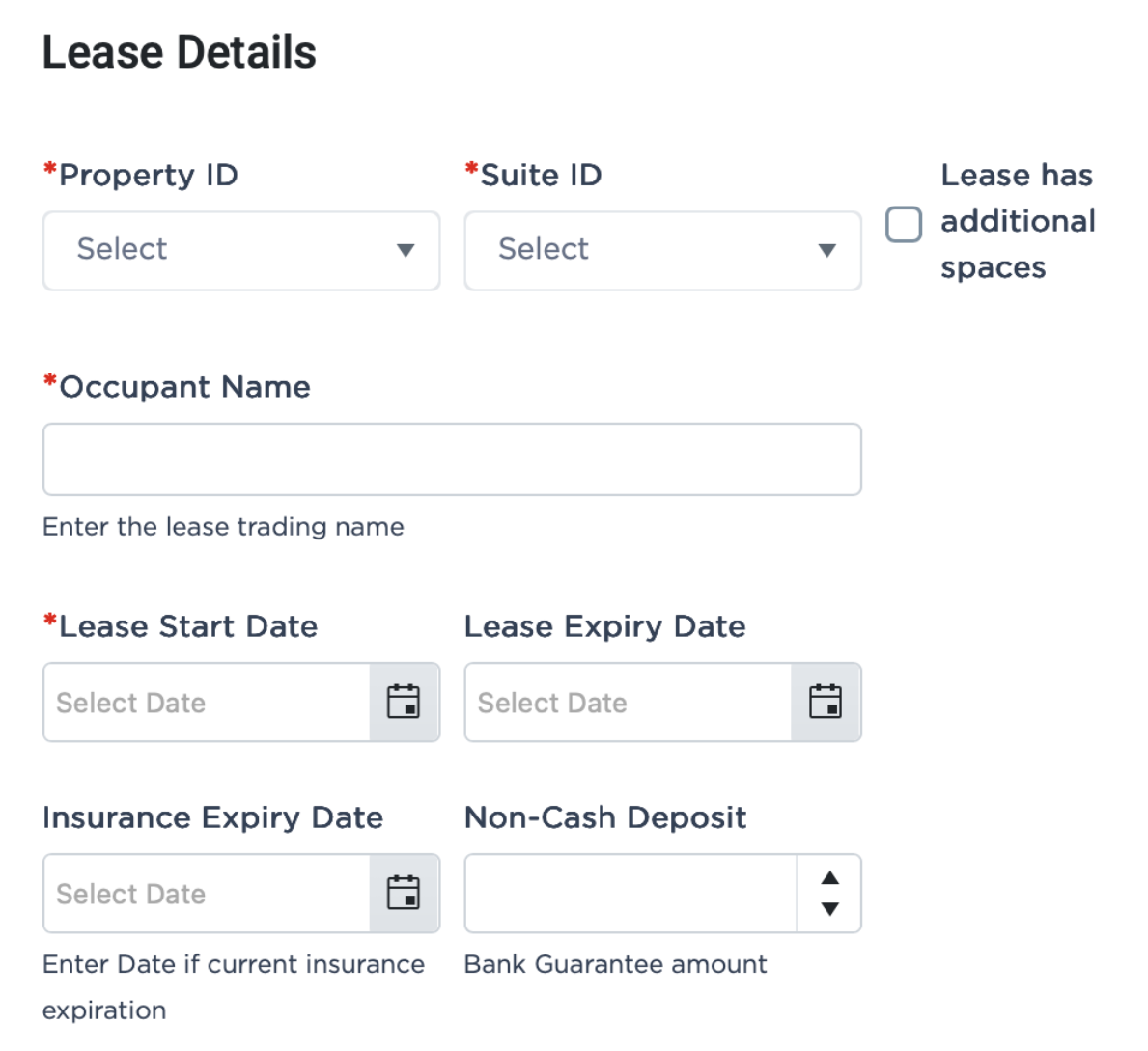Click the Property ID dropdown arrow

tap(406, 251)
